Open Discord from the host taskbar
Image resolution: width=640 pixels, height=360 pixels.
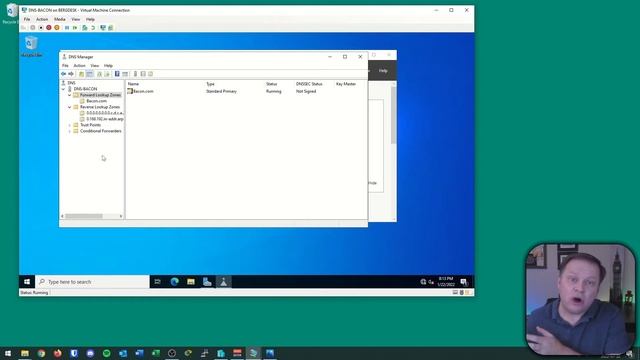(90, 353)
